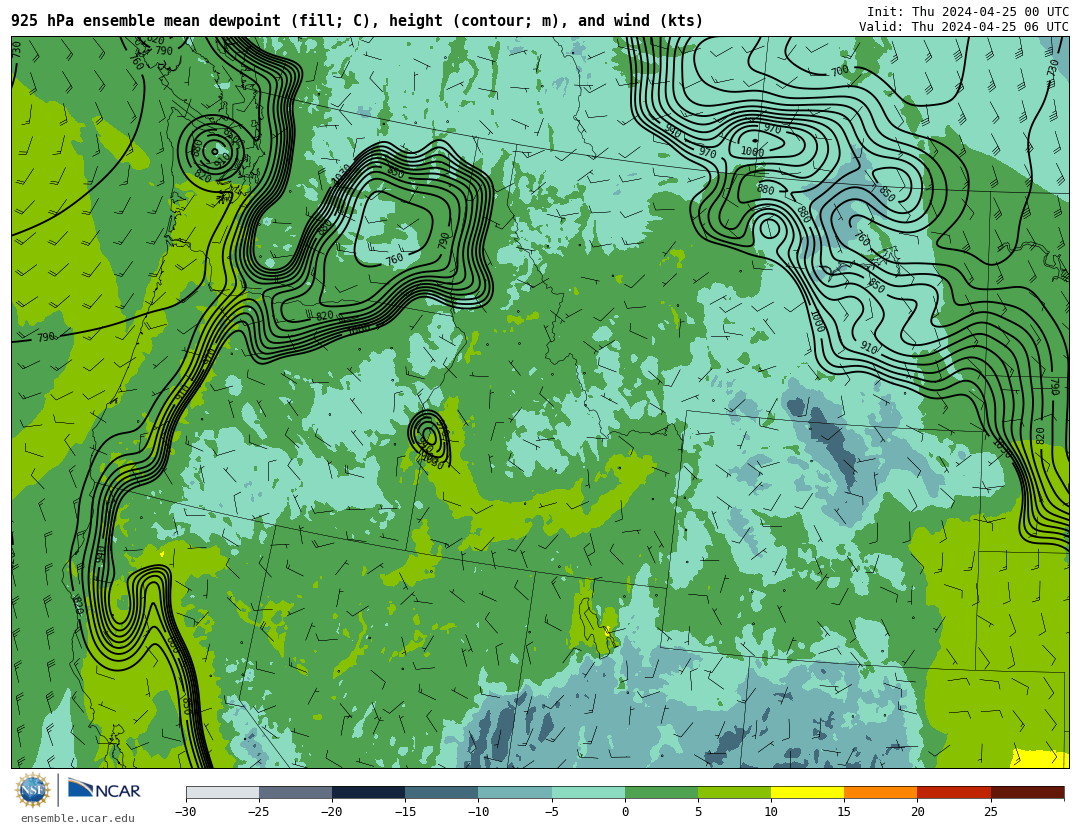Click the '700' height contour label
The height and width of the screenshot is (831, 1080).
pyautogui.click(x=840, y=71)
